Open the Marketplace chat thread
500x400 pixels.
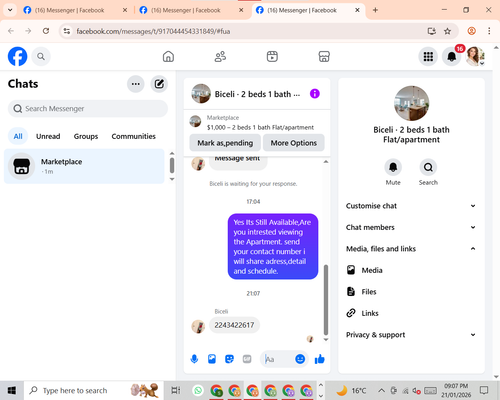click(x=84, y=166)
